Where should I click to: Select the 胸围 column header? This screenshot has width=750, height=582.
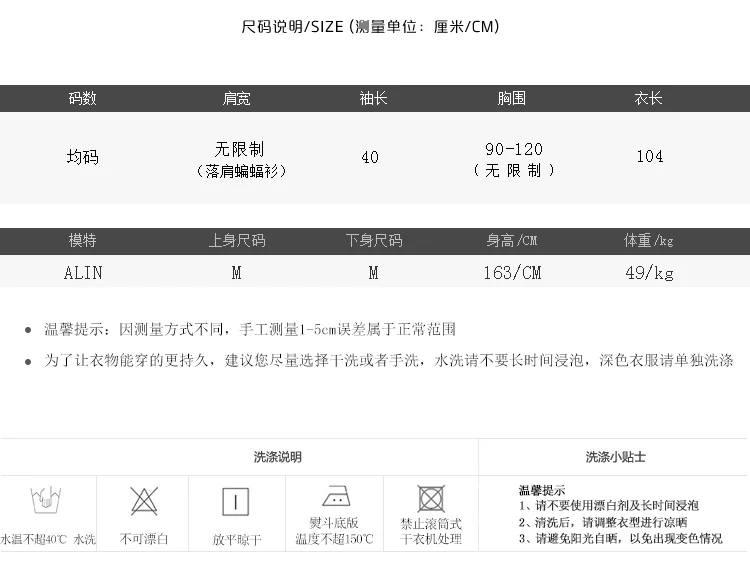coord(511,99)
